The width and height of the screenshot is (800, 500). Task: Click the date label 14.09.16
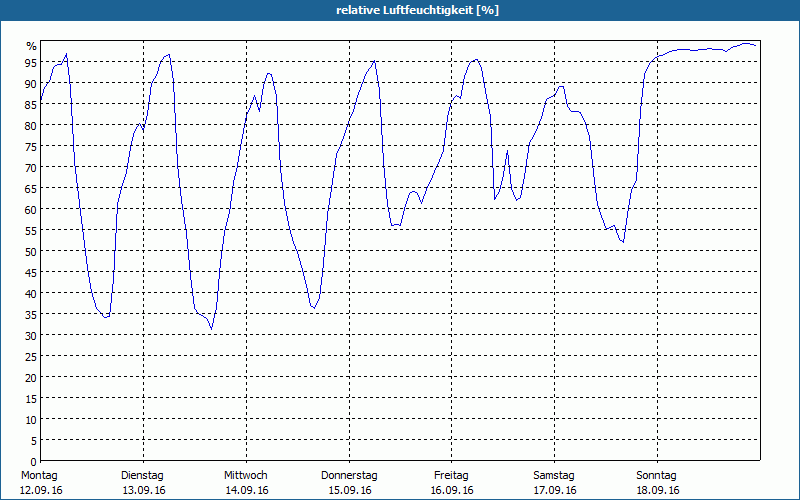pyautogui.click(x=247, y=490)
